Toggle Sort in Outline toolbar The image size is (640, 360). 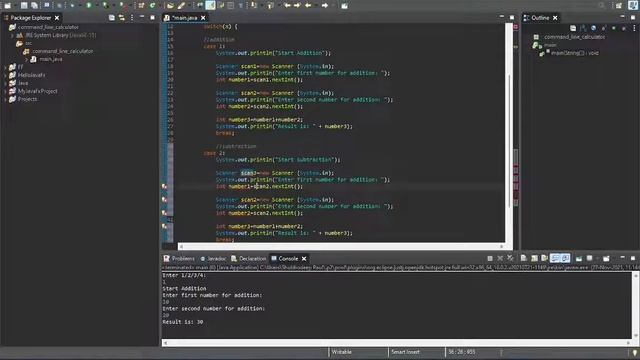pos(583,28)
